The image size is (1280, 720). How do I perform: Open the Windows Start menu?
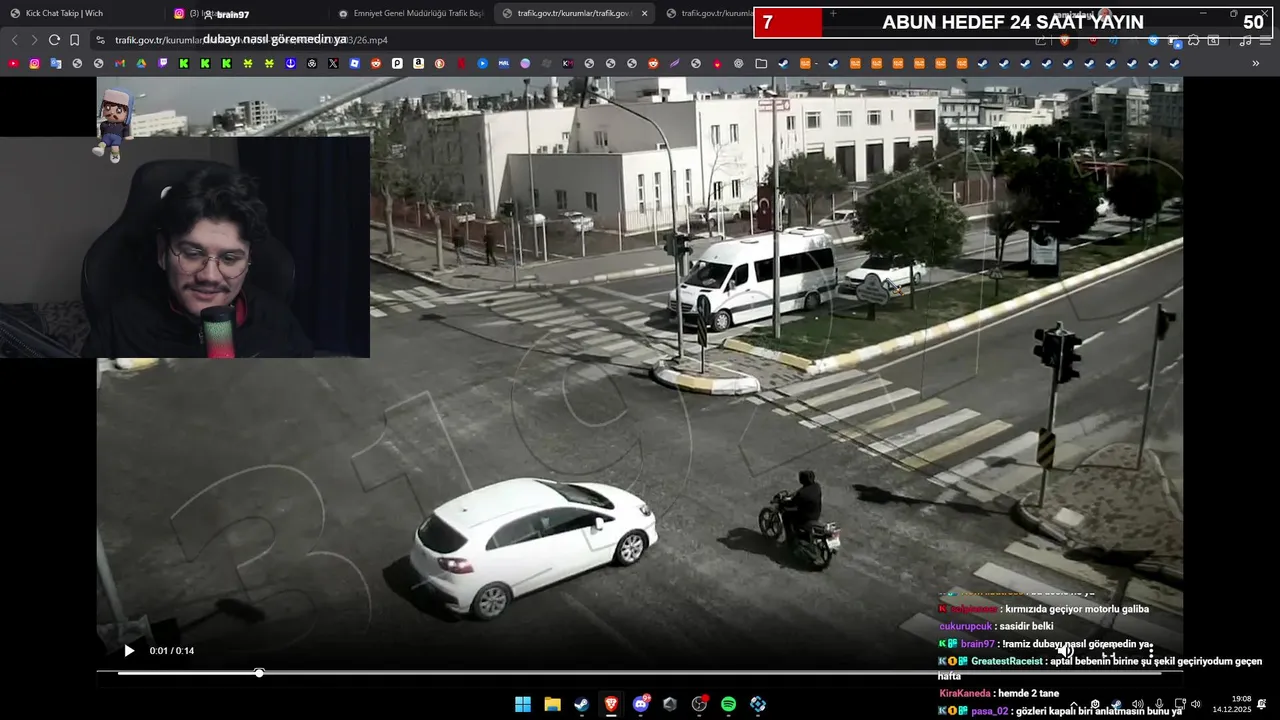pos(523,704)
